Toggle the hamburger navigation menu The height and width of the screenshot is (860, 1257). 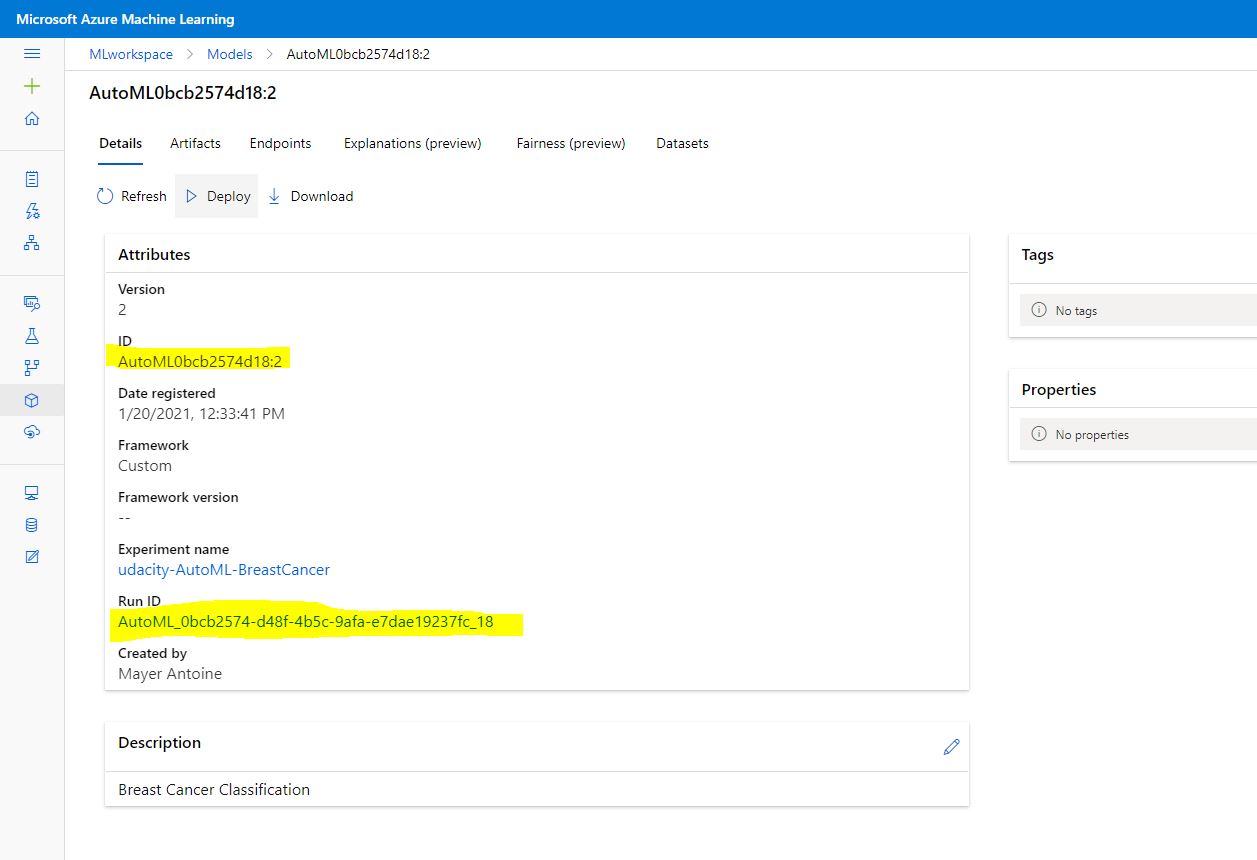(32, 54)
